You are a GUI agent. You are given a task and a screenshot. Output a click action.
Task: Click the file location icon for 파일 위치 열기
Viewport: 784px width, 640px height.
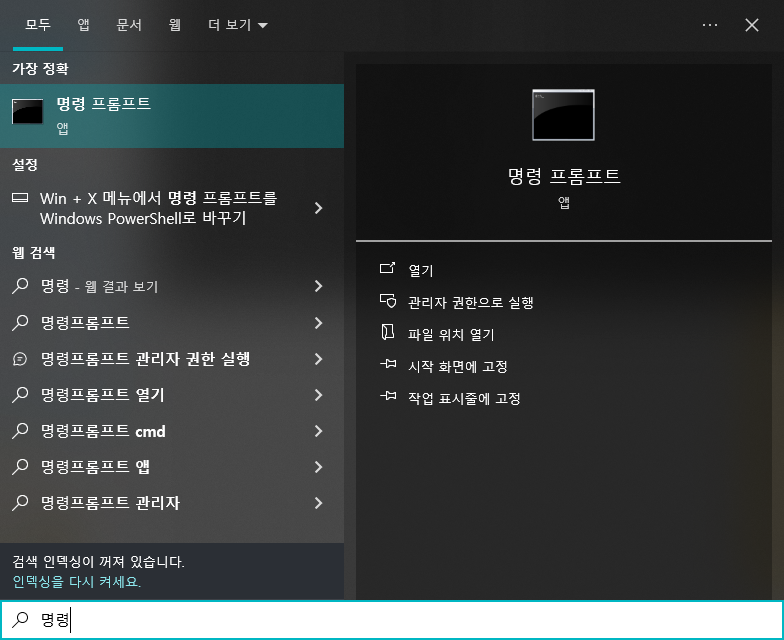tap(388, 332)
